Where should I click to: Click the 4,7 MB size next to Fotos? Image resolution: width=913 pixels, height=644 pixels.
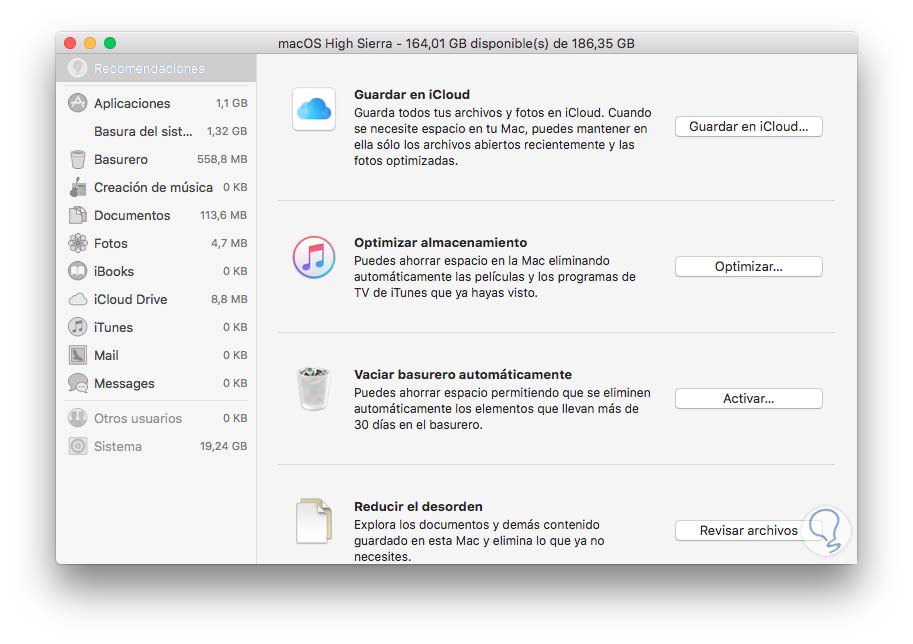(229, 243)
